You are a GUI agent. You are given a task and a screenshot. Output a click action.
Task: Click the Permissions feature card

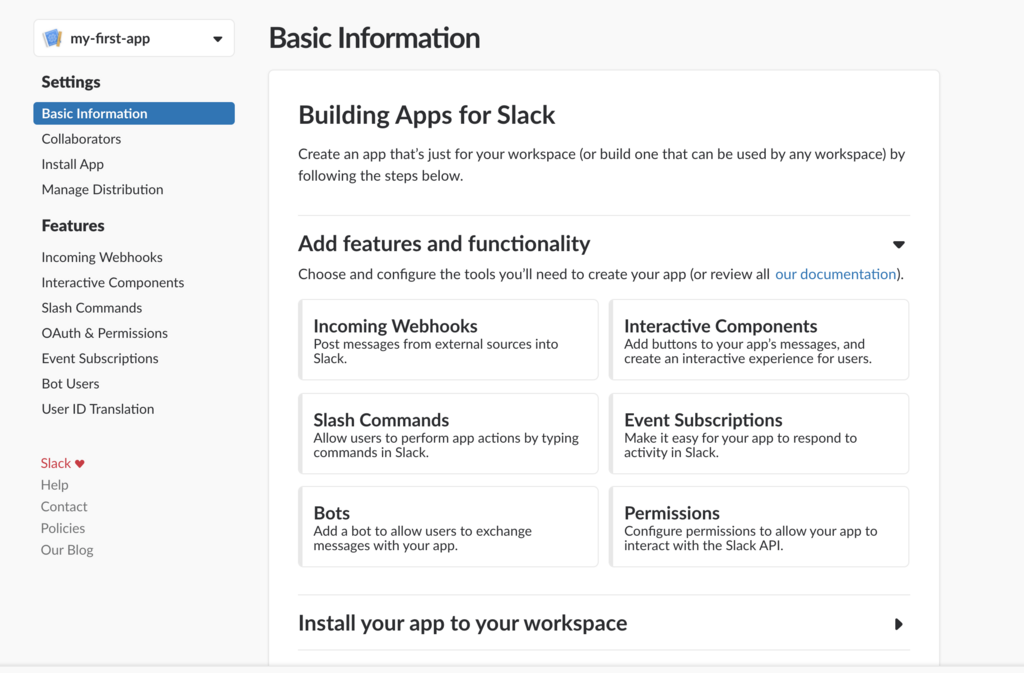[759, 527]
